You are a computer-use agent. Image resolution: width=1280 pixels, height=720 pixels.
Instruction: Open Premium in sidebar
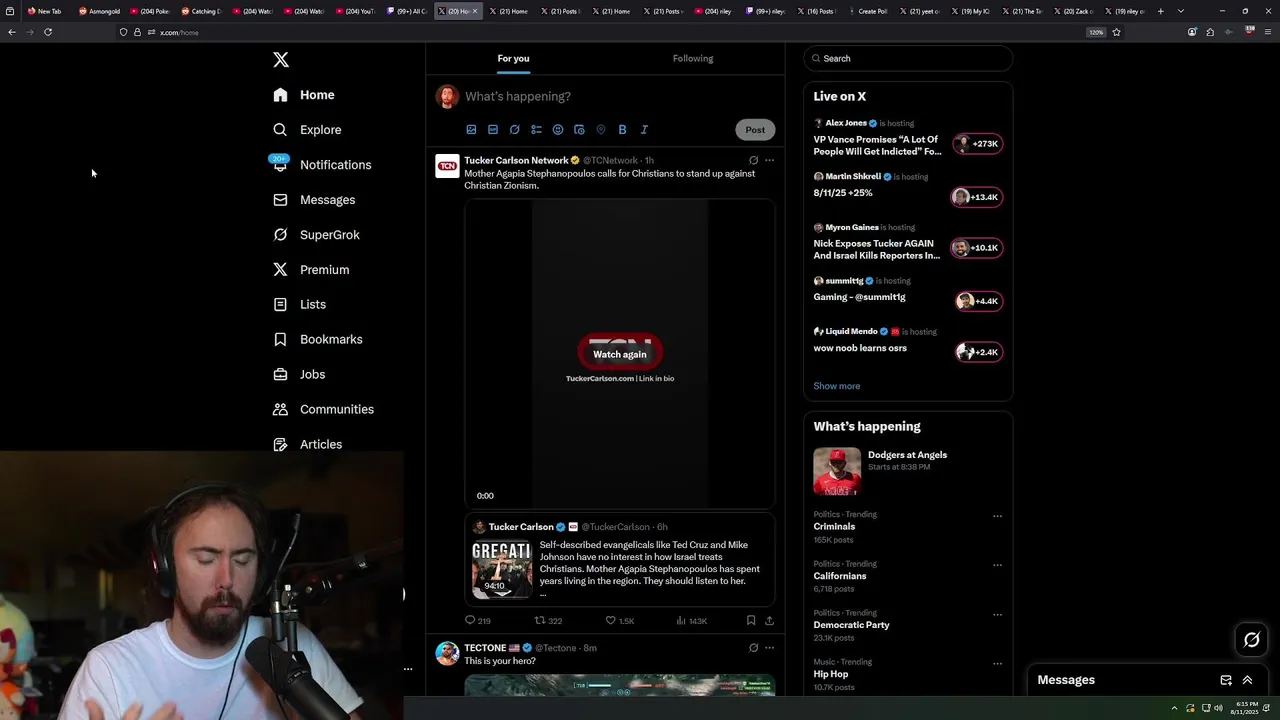point(311,270)
